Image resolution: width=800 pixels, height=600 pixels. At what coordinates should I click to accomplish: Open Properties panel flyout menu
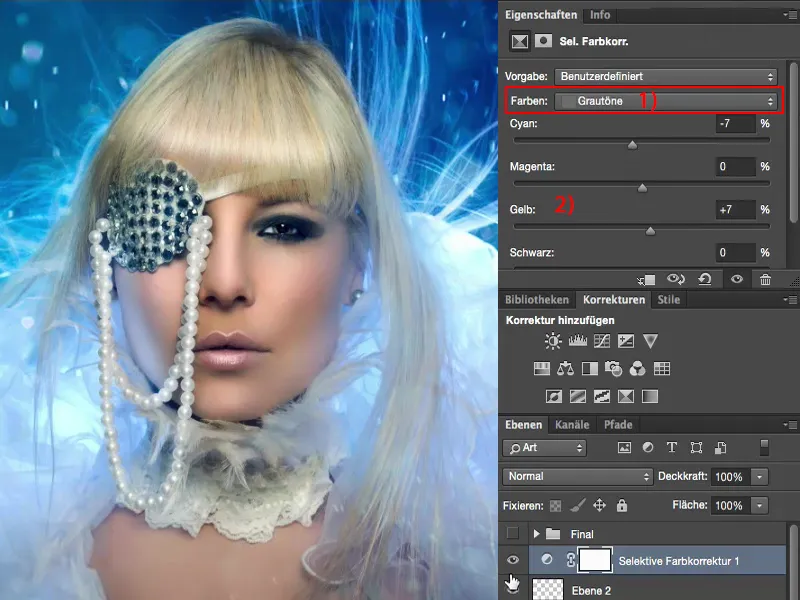click(x=790, y=15)
